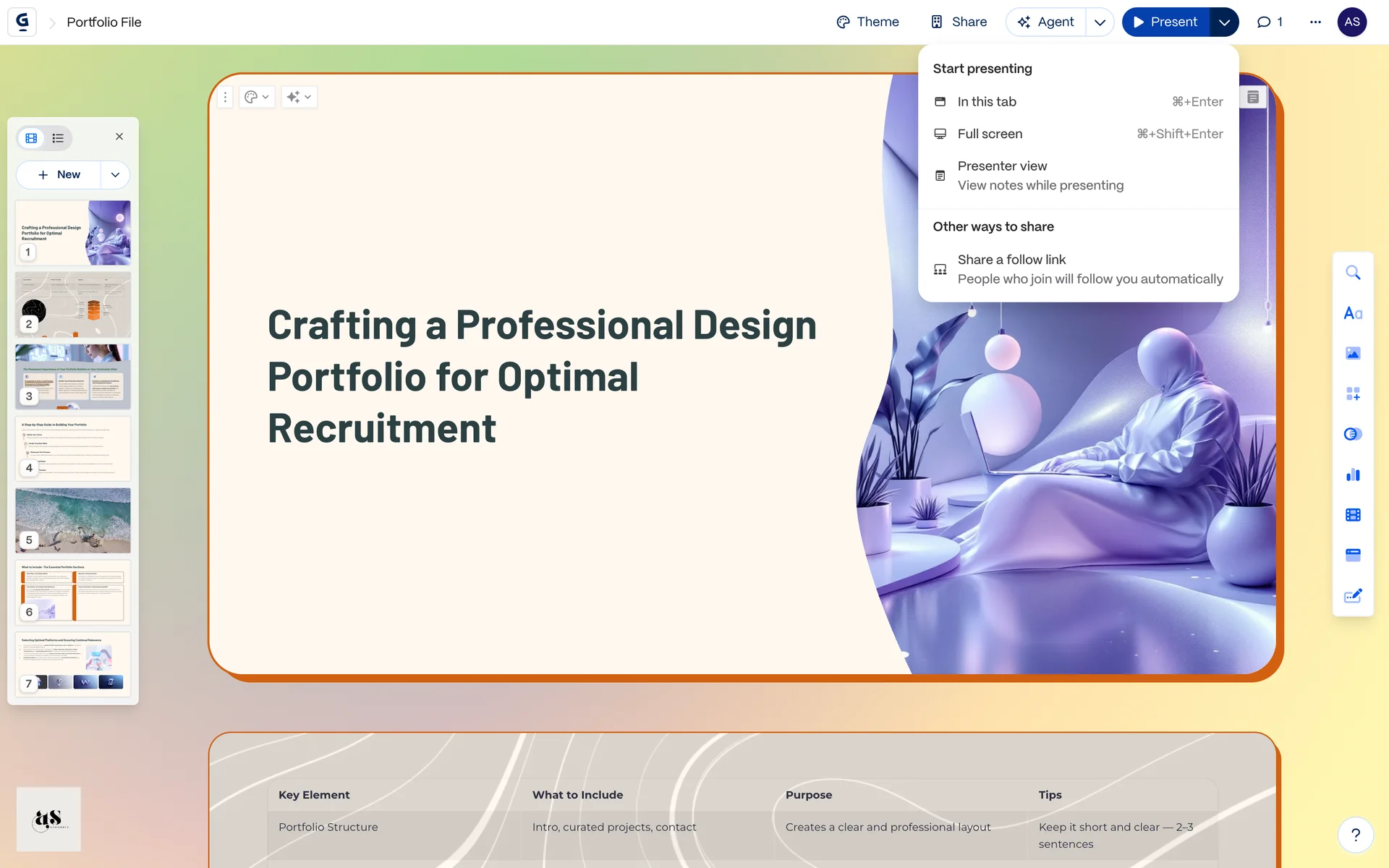
Task: Open text styles panel (Aa icon)
Action: click(1353, 313)
